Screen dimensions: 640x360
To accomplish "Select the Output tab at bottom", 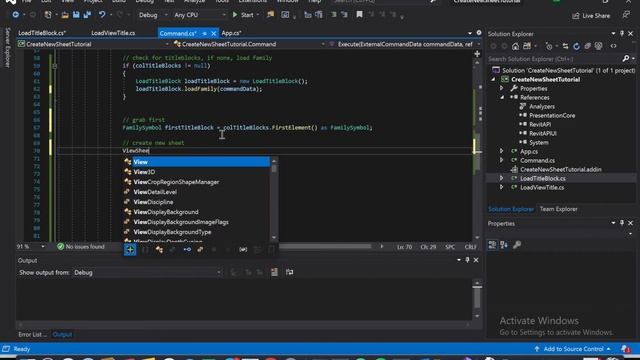I will pyautogui.click(x=62, y=335).
